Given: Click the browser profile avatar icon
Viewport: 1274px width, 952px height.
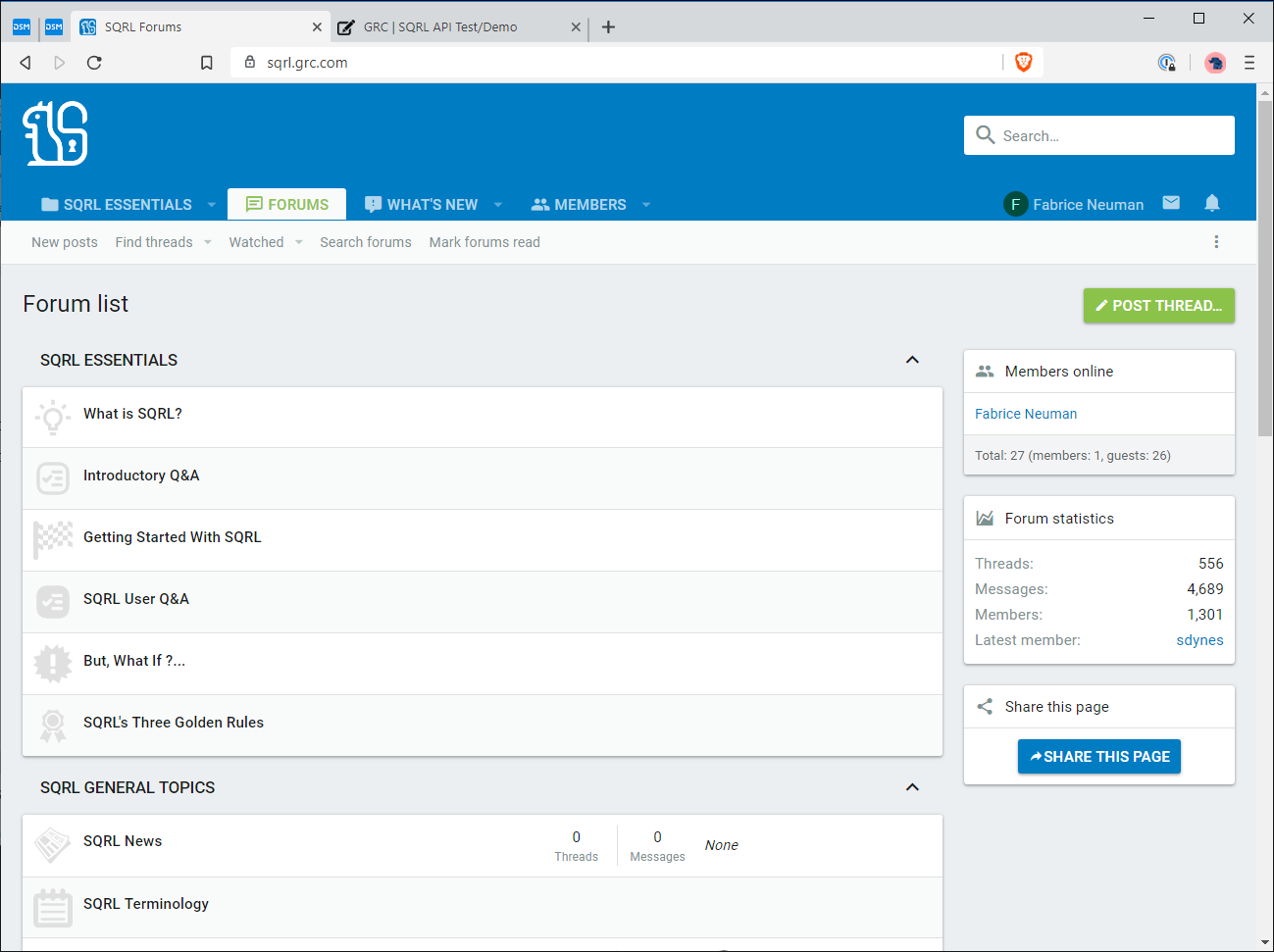Looking at the screenshot, I should click(x=1215, y=63).
